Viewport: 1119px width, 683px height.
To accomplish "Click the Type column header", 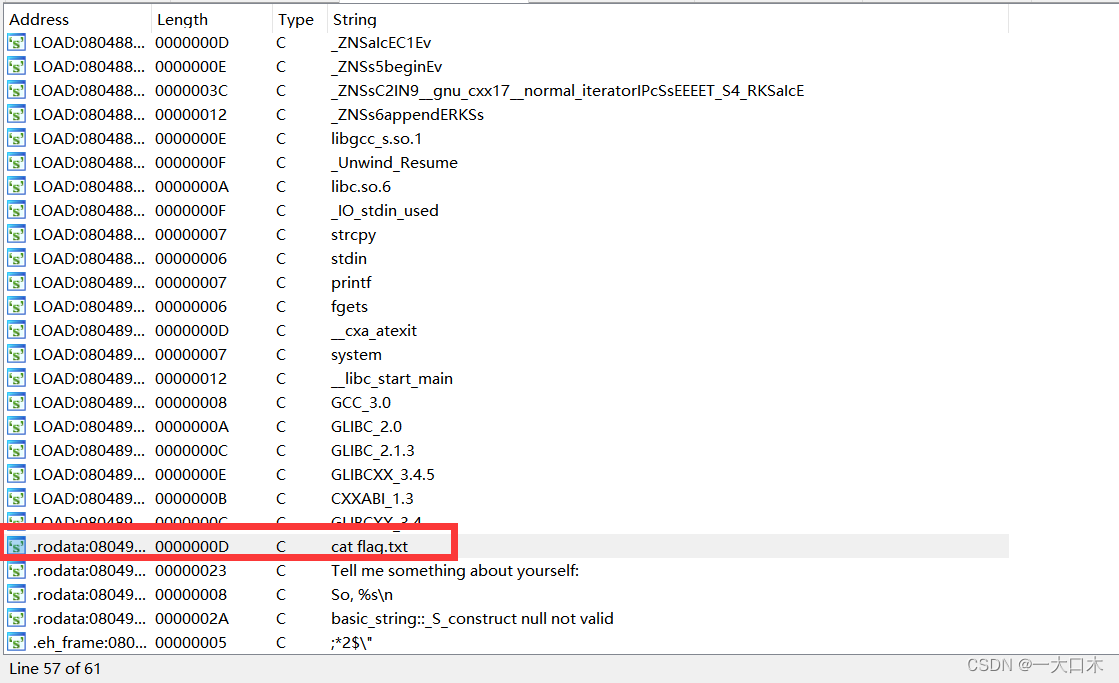I will [296, 19].
